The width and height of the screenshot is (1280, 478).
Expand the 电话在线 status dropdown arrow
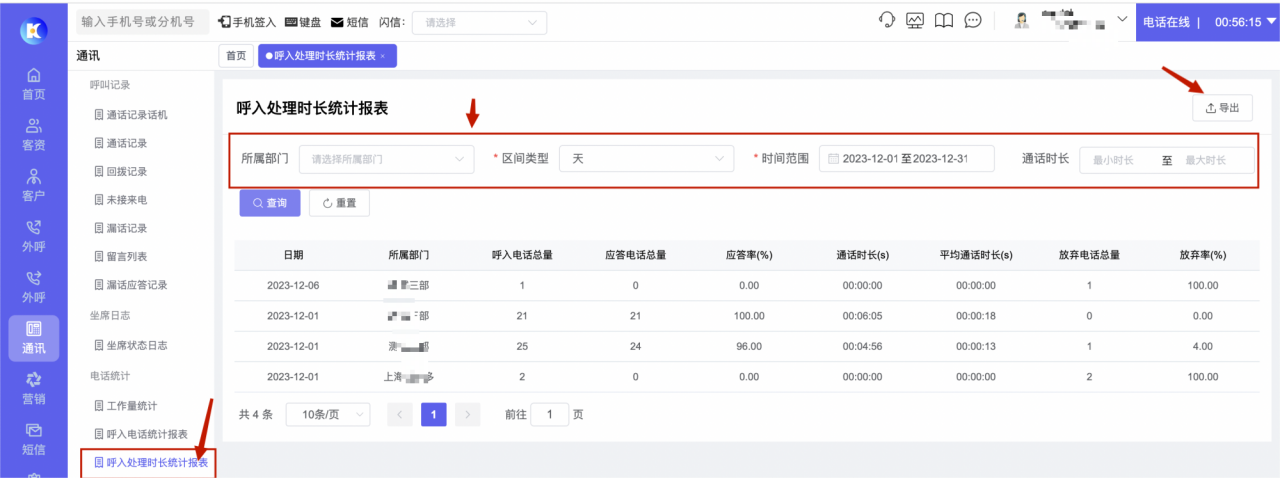click(1271, 22)
